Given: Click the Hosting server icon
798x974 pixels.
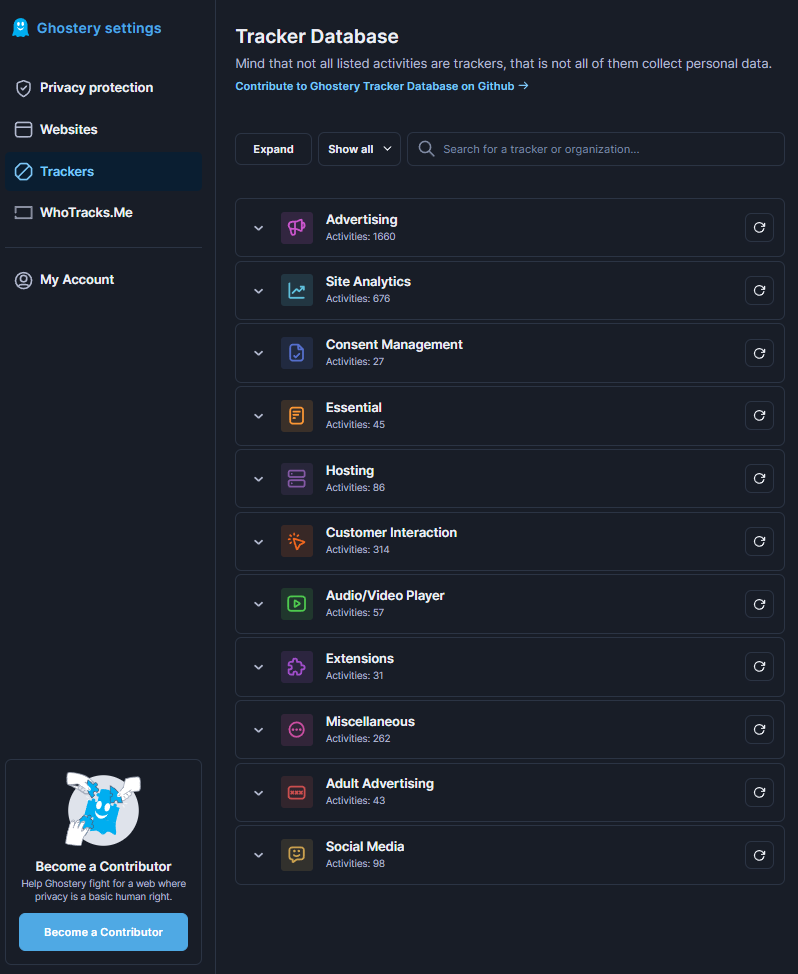Looking at the screenshot, I should (x=297, y=479).
